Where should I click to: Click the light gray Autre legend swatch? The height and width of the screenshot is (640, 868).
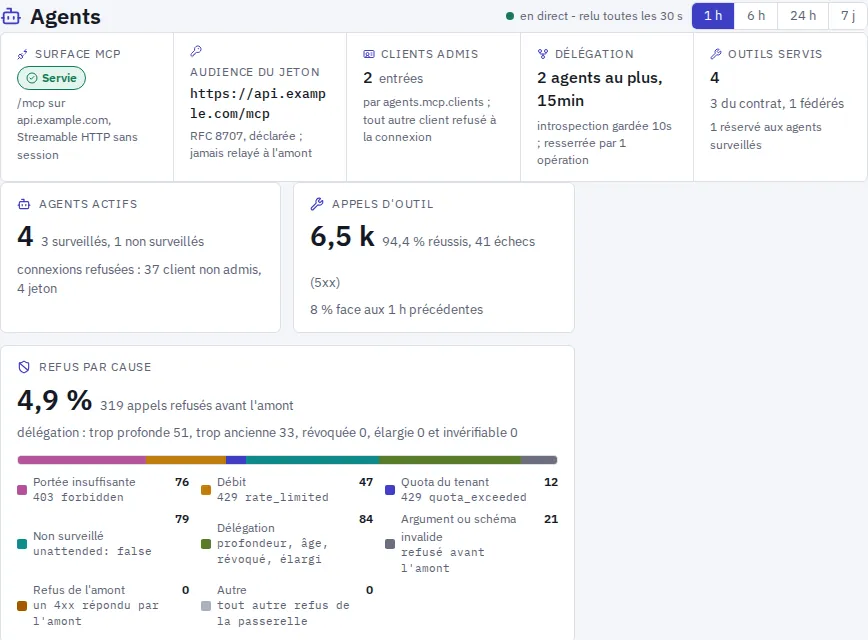coord(206,606)
